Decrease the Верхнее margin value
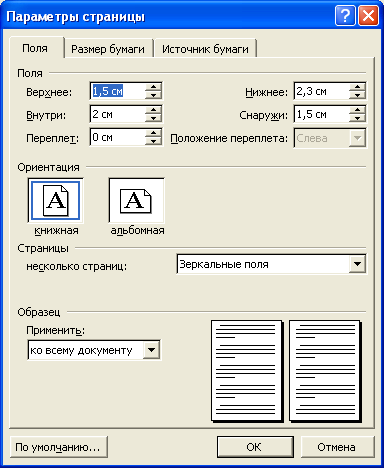The width and height of the screenshot is (384, 468). pyautogui.click(x=153, y=95)
